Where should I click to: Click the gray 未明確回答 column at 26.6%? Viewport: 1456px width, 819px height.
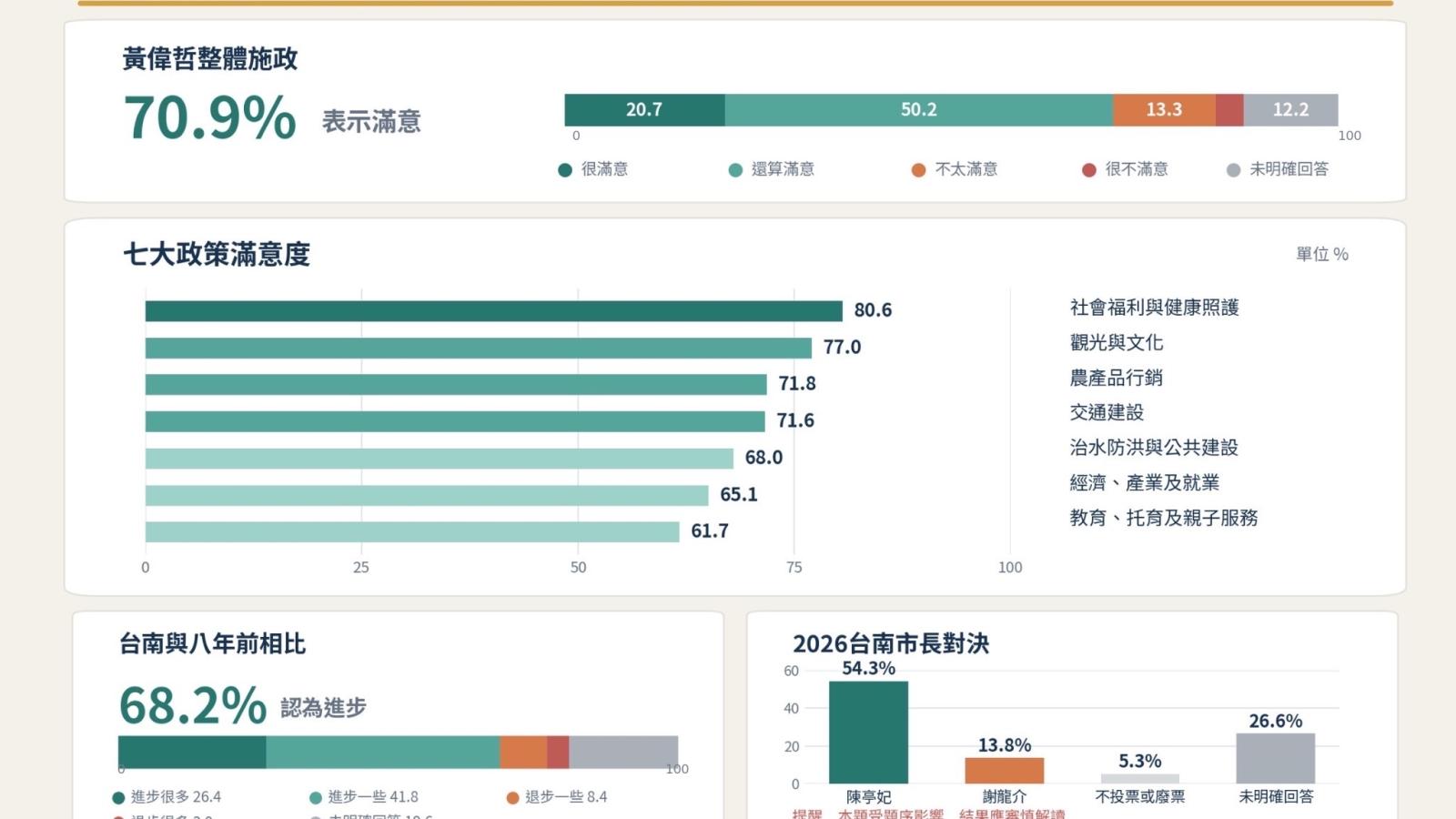(x=1276, y=759)
